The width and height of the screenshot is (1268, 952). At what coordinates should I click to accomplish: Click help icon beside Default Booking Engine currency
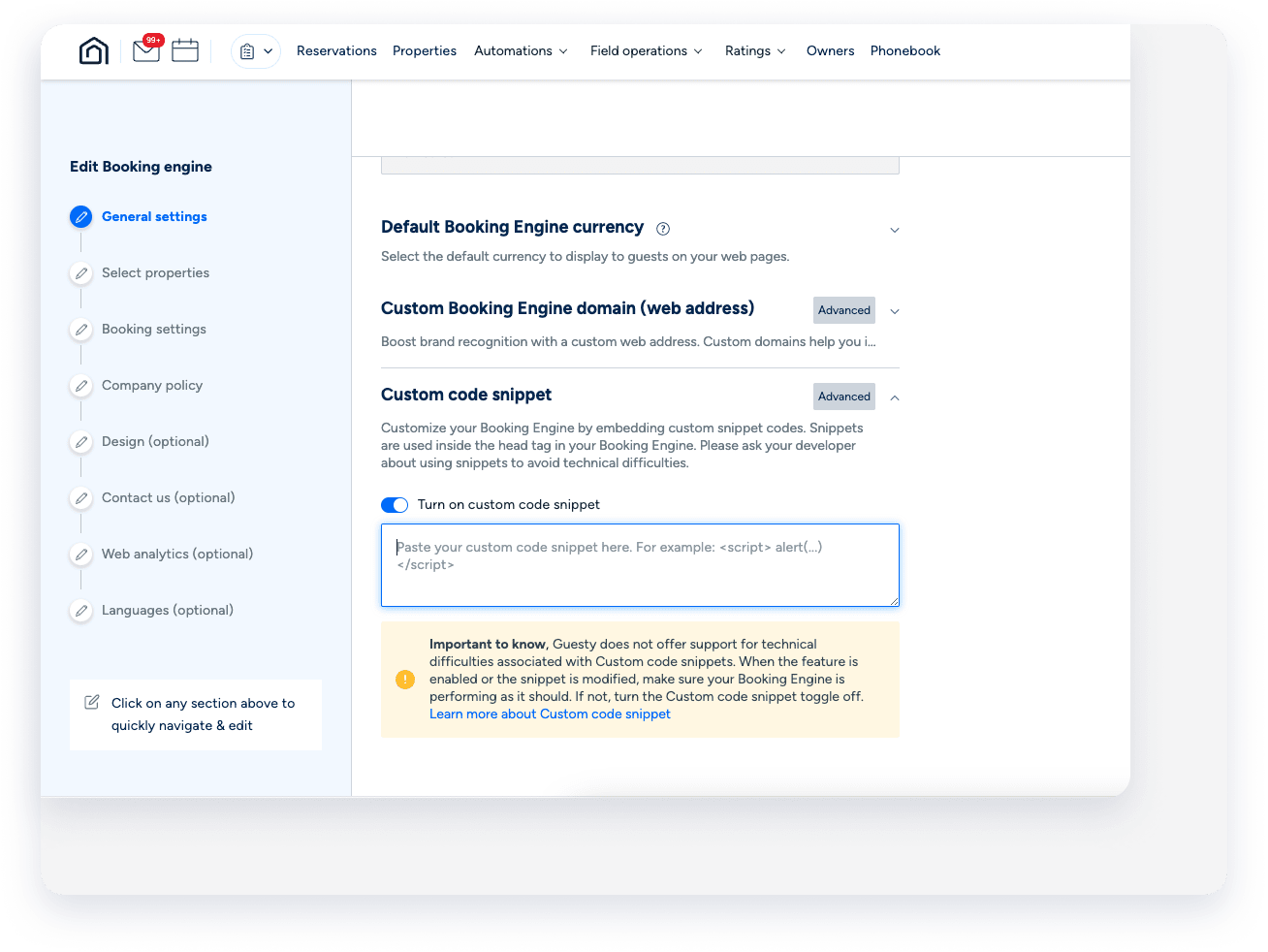tap(663, 229)
